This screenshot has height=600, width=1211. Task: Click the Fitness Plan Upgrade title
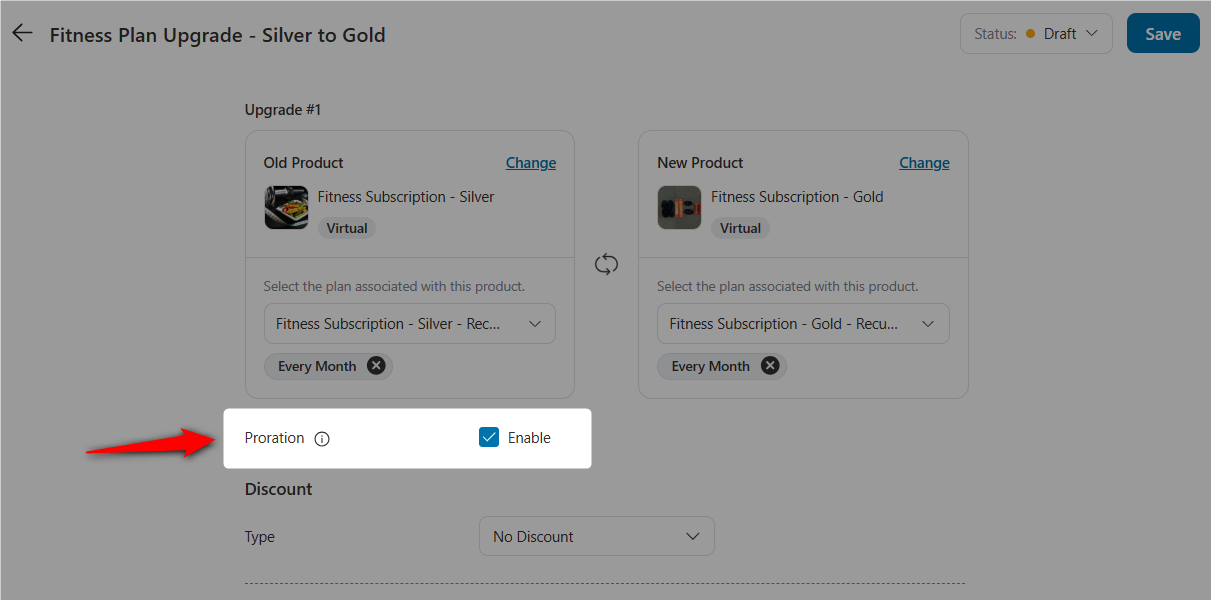point(217,35)
